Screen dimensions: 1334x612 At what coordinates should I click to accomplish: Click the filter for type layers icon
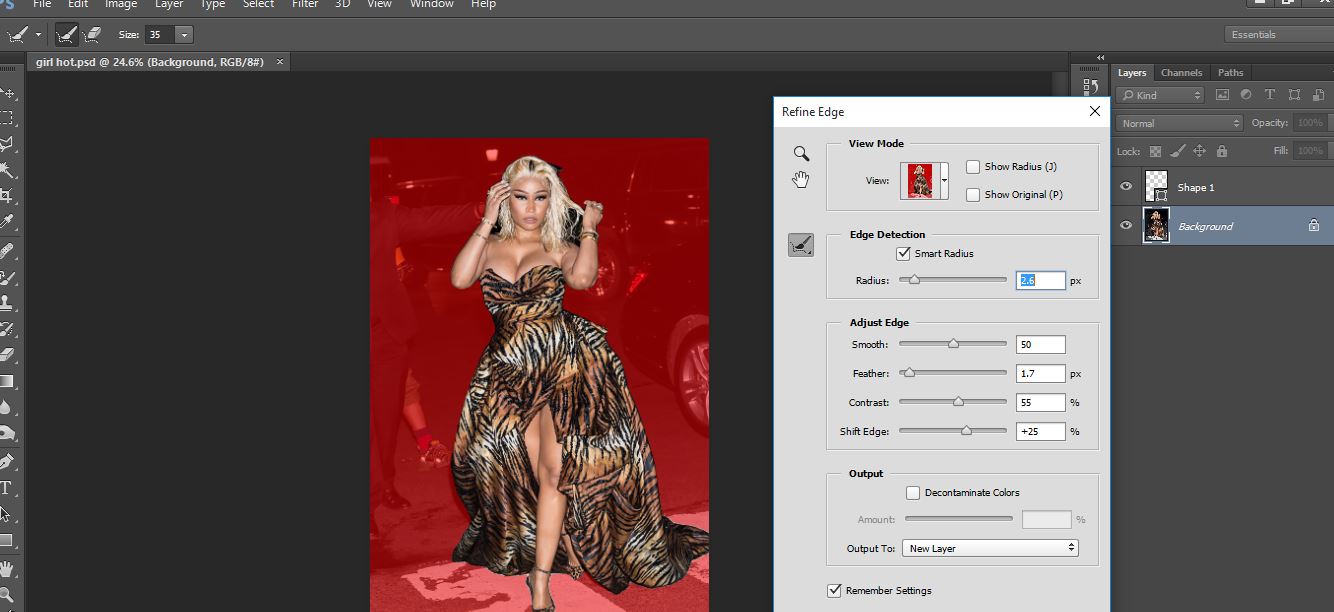point(1270,95)
